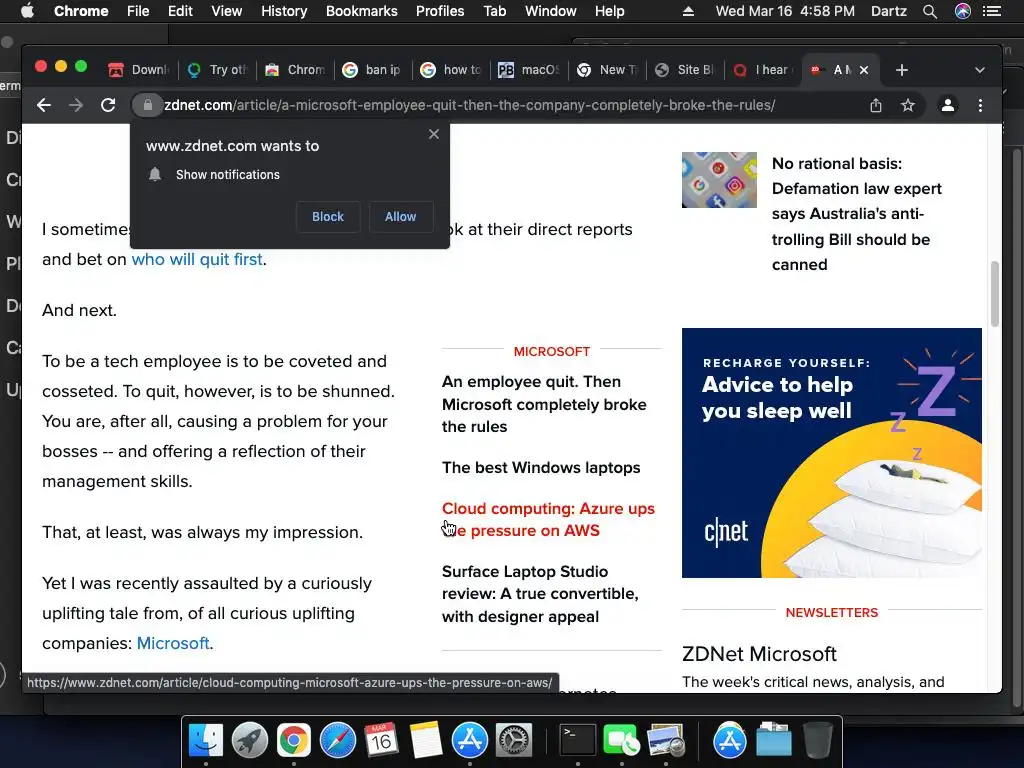Image resolution: width=1024 pixels, height=768 pixels.
Task: Click the browser back arrow
Action: point(44,105)
